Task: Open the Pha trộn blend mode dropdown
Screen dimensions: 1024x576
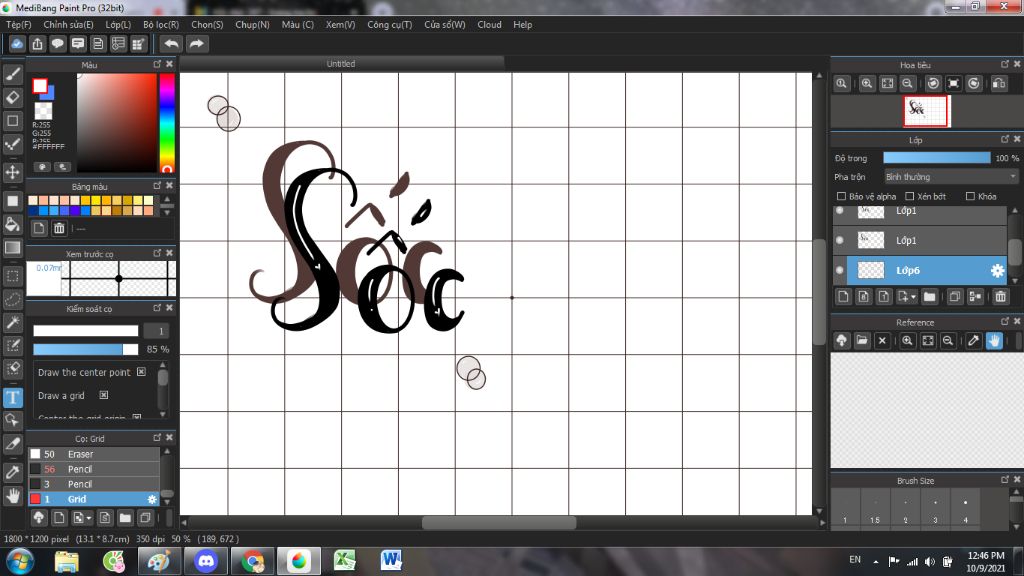Action: coord(952,177)
